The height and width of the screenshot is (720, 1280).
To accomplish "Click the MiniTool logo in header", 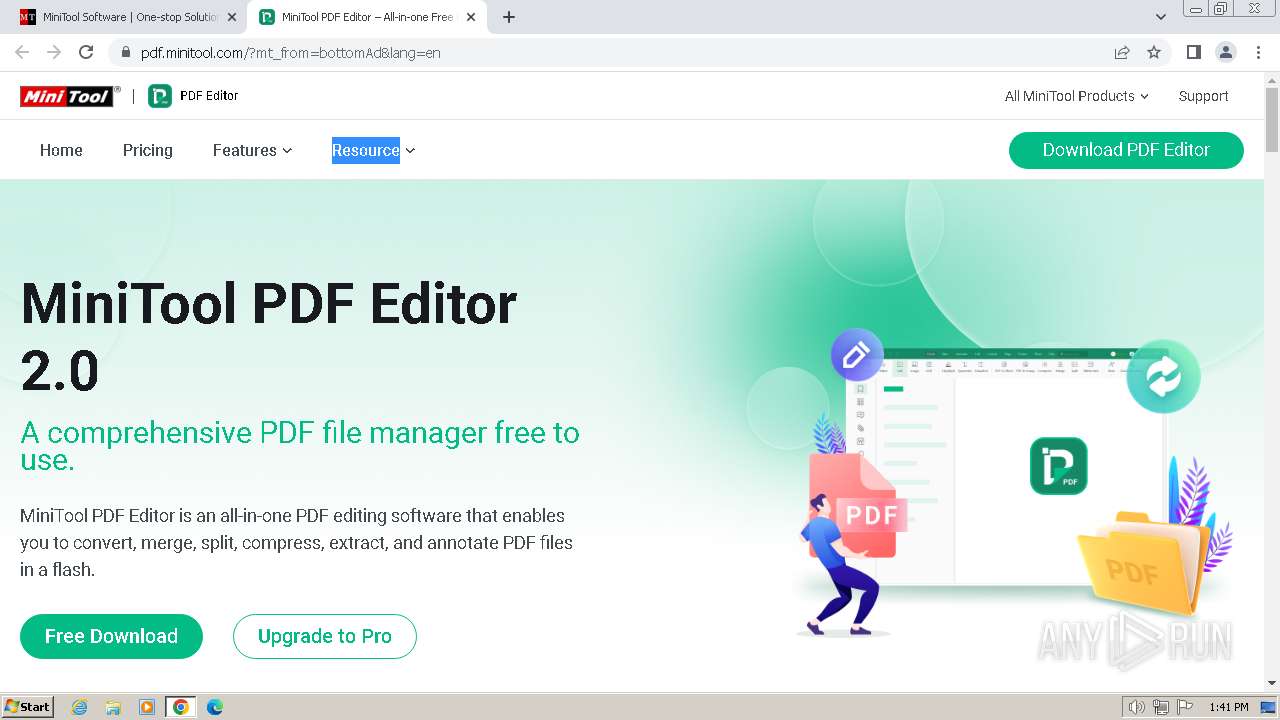I will pos(70,96).
